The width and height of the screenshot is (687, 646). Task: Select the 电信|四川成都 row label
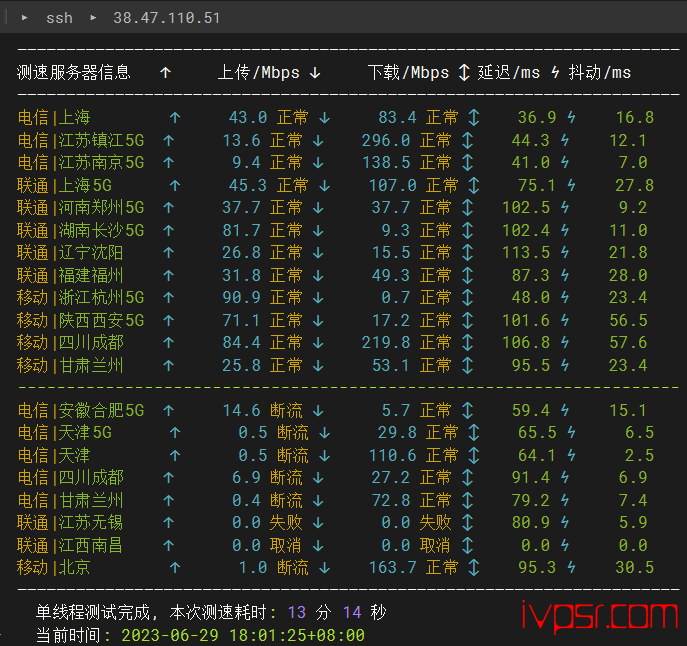70,478
